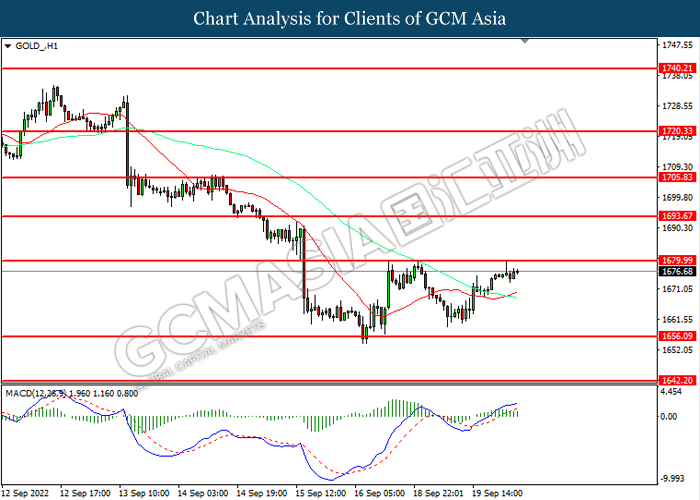This screenshot has height=500, width=700.
Task: Click the 18 Sep 22:01 time label
Action: pos(439,493)
